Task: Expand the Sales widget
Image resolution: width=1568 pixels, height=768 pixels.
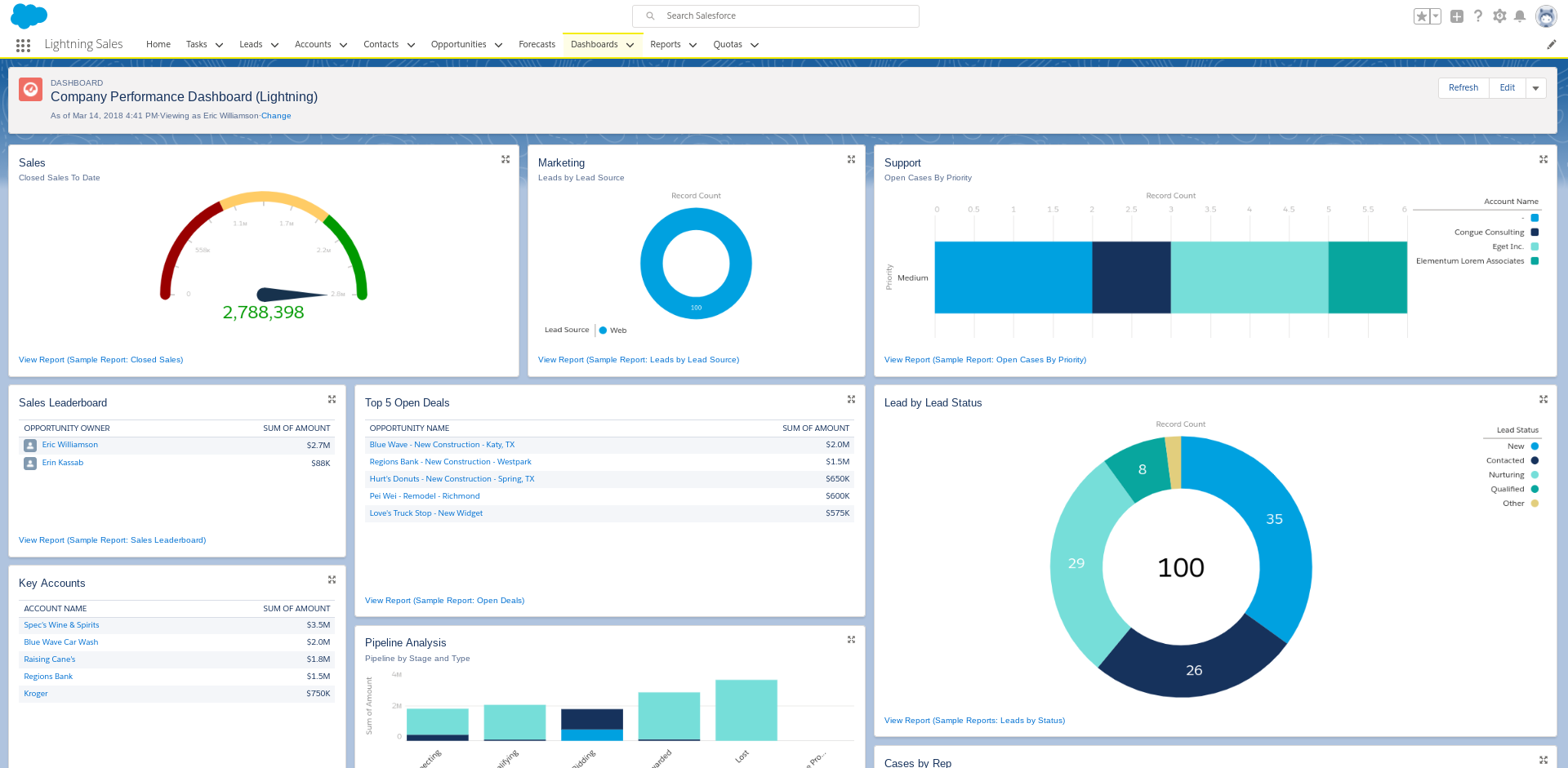Action: [506, 160]
